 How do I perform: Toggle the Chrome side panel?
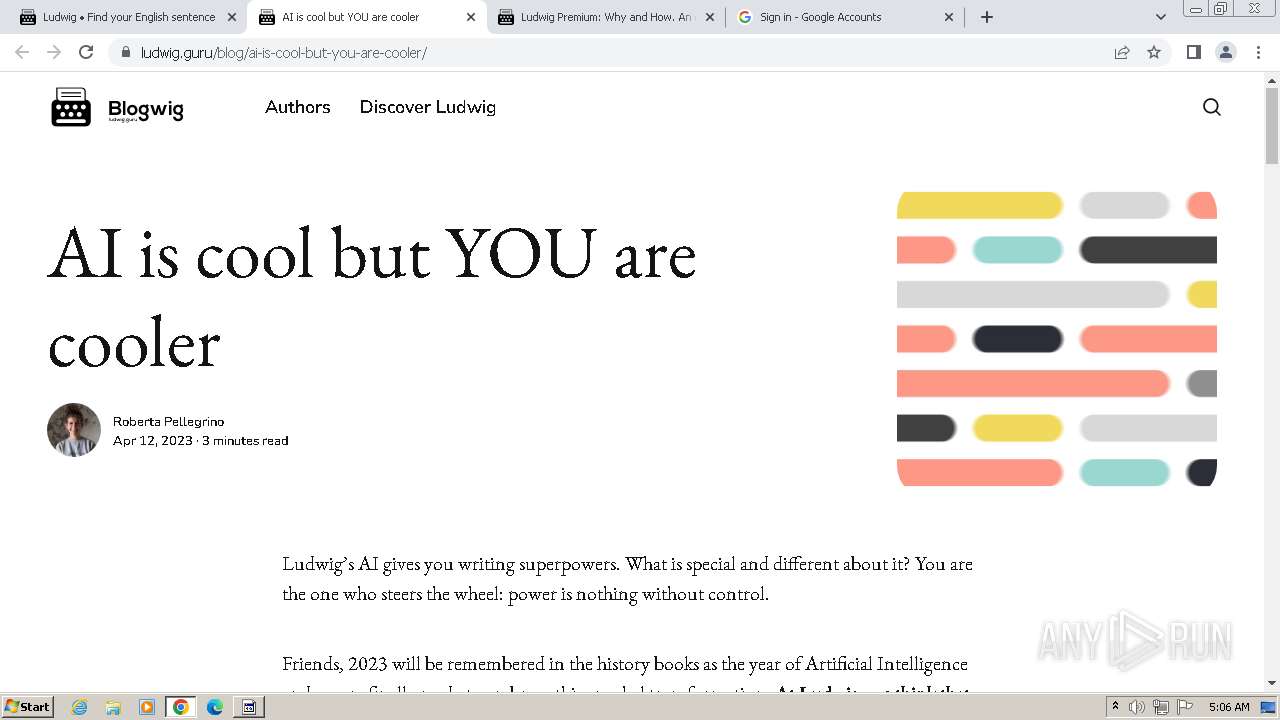[x=1193, y=52]
